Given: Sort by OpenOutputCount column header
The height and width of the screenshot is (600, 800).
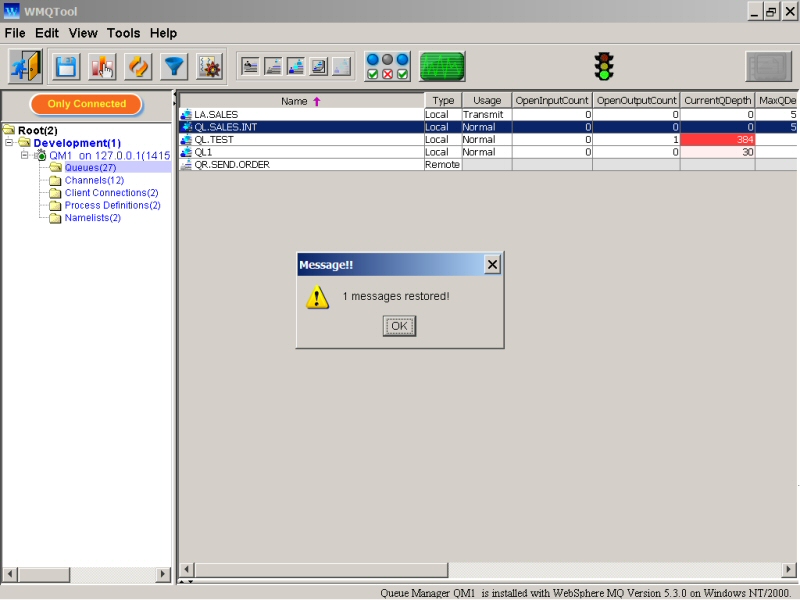Looking at the screenshot, I should tap(636, 101).
